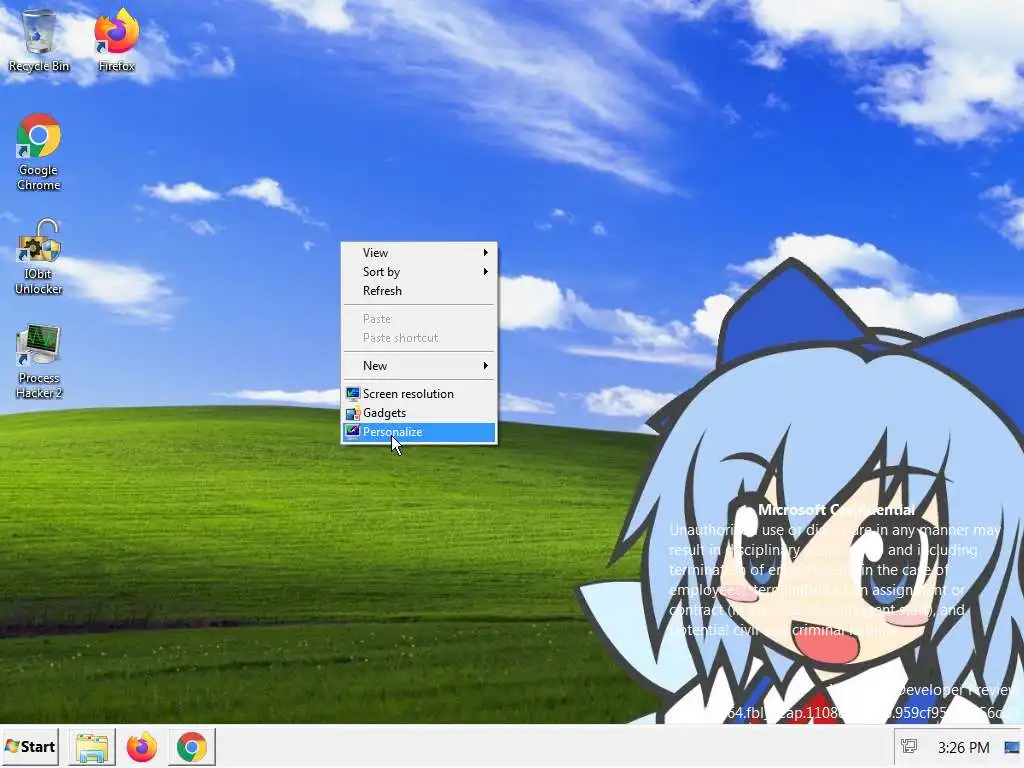Screen dimensions: 1024x768
Task: Click the Personalize menu icon
Action: [x=353, y=432]
